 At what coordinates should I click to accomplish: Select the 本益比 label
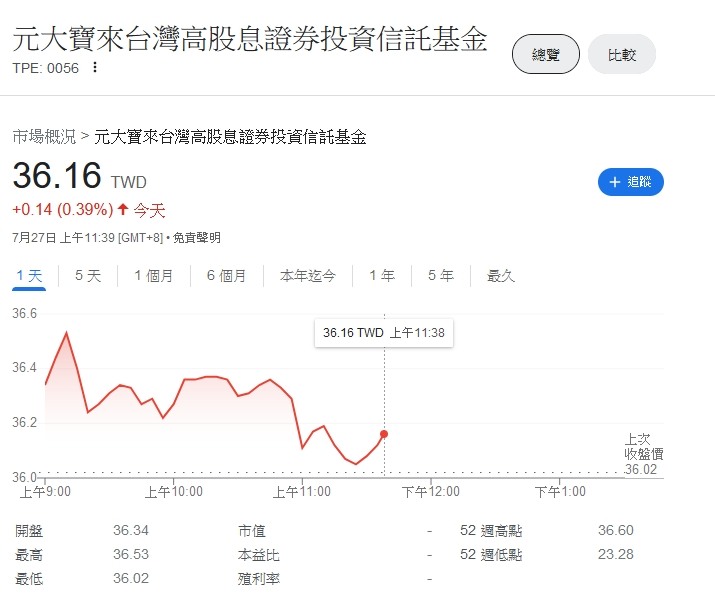click(x=259, y=555)
